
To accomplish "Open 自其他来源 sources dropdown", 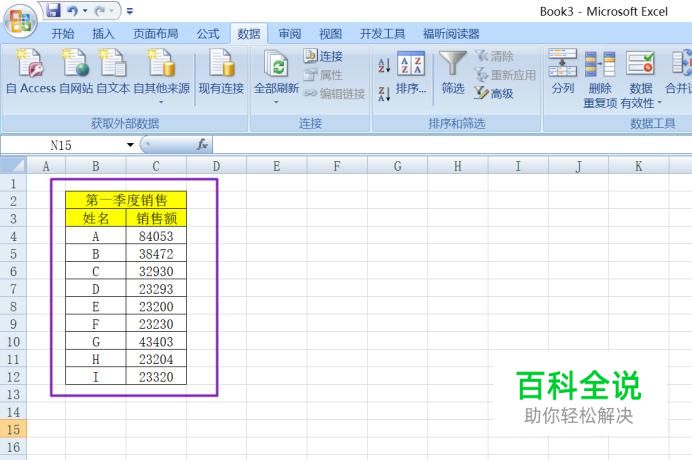I will pos(162,76).
